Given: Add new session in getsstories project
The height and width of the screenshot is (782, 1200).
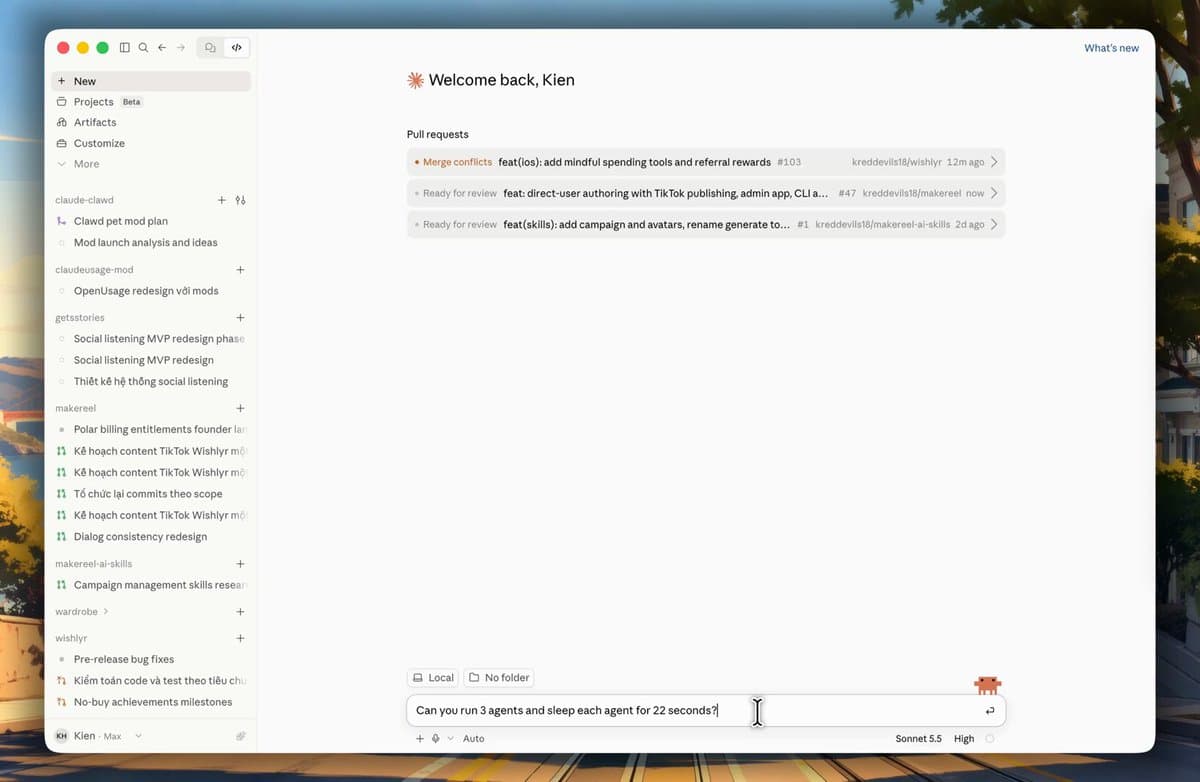Looking at the screenshot, I should [x=240, y=318].
